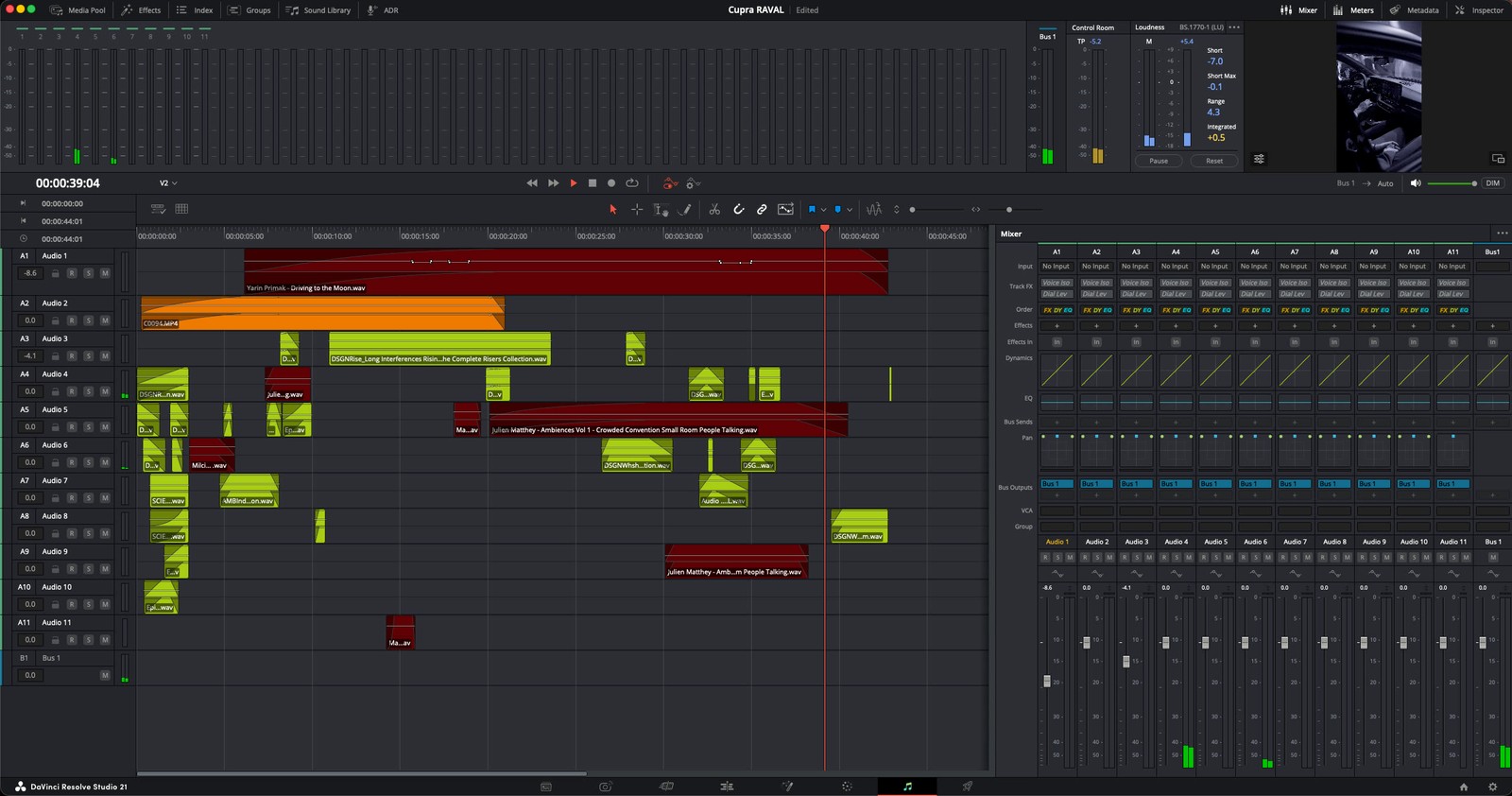Open the Index tab
1512x796 pixels.
pyautogui.click(x=195, y=10)
